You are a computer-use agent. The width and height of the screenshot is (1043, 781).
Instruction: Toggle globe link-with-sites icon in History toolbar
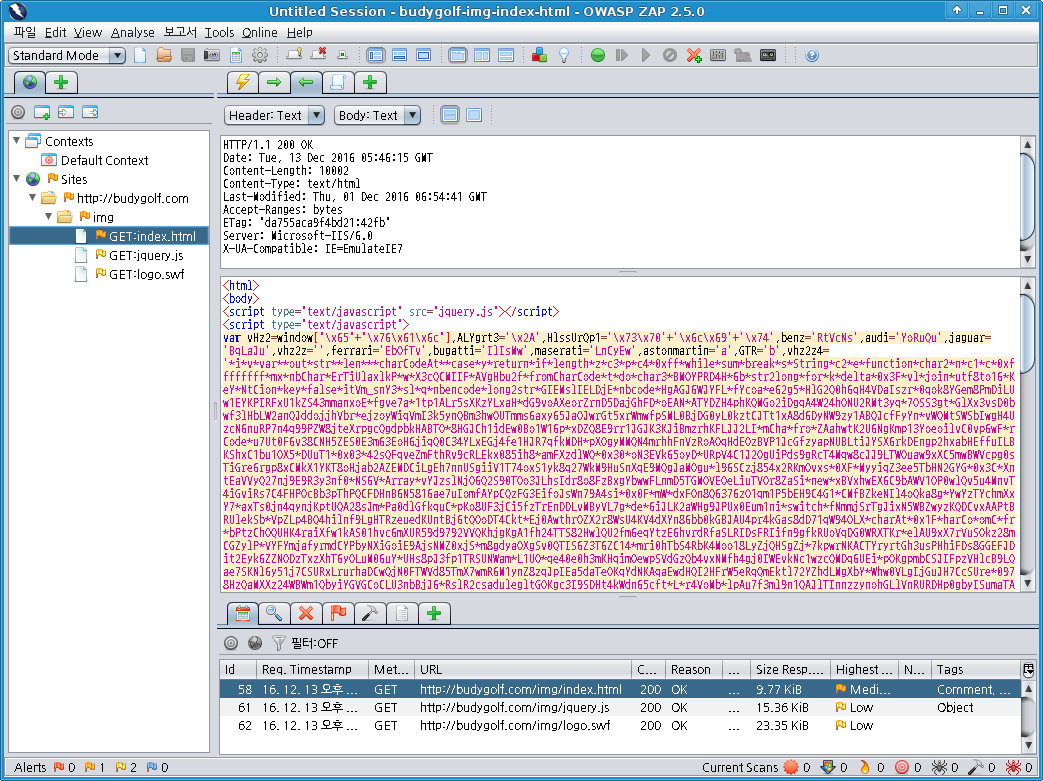[255, 643]
